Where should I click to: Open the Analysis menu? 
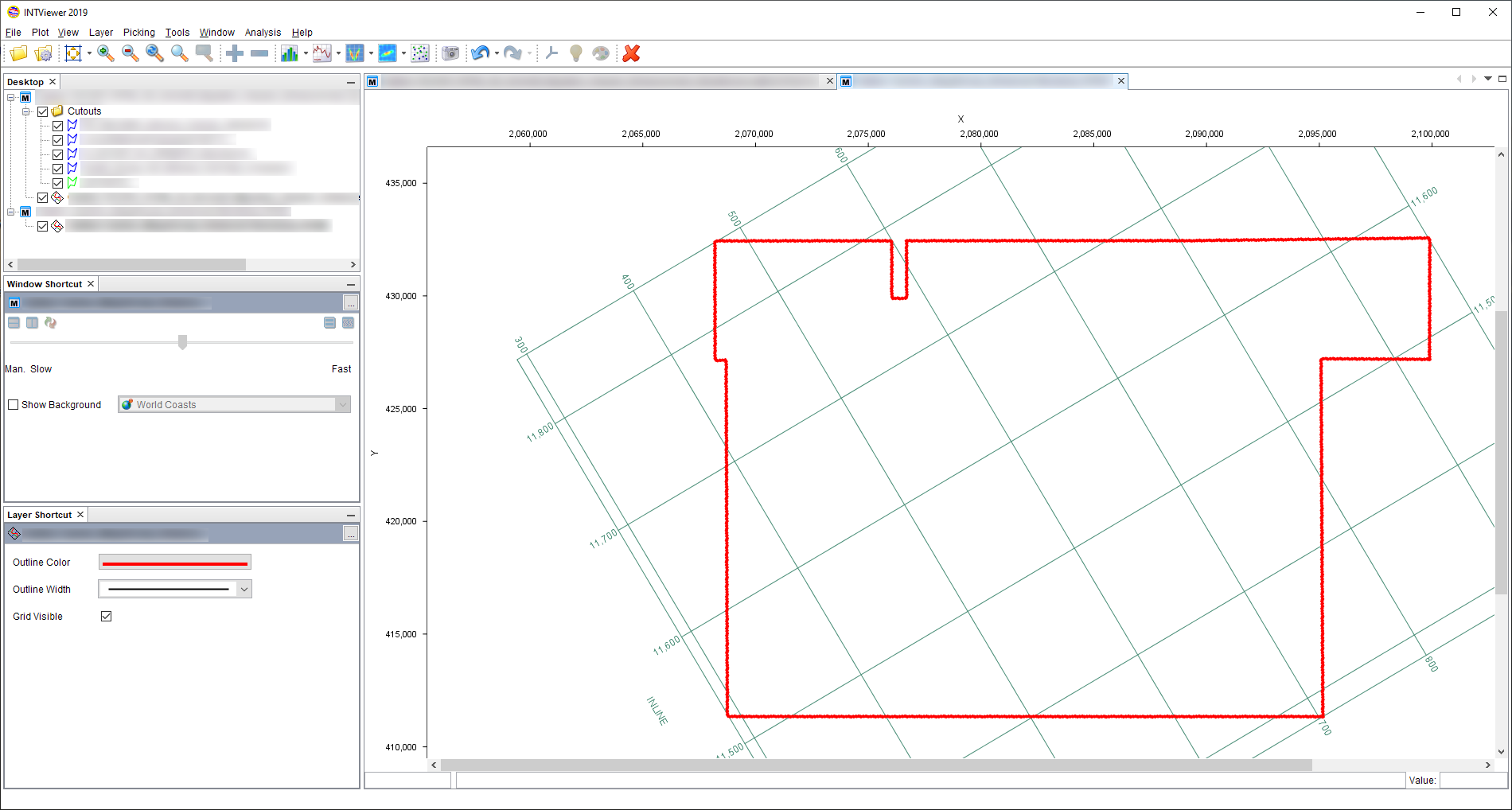(263, 33)
